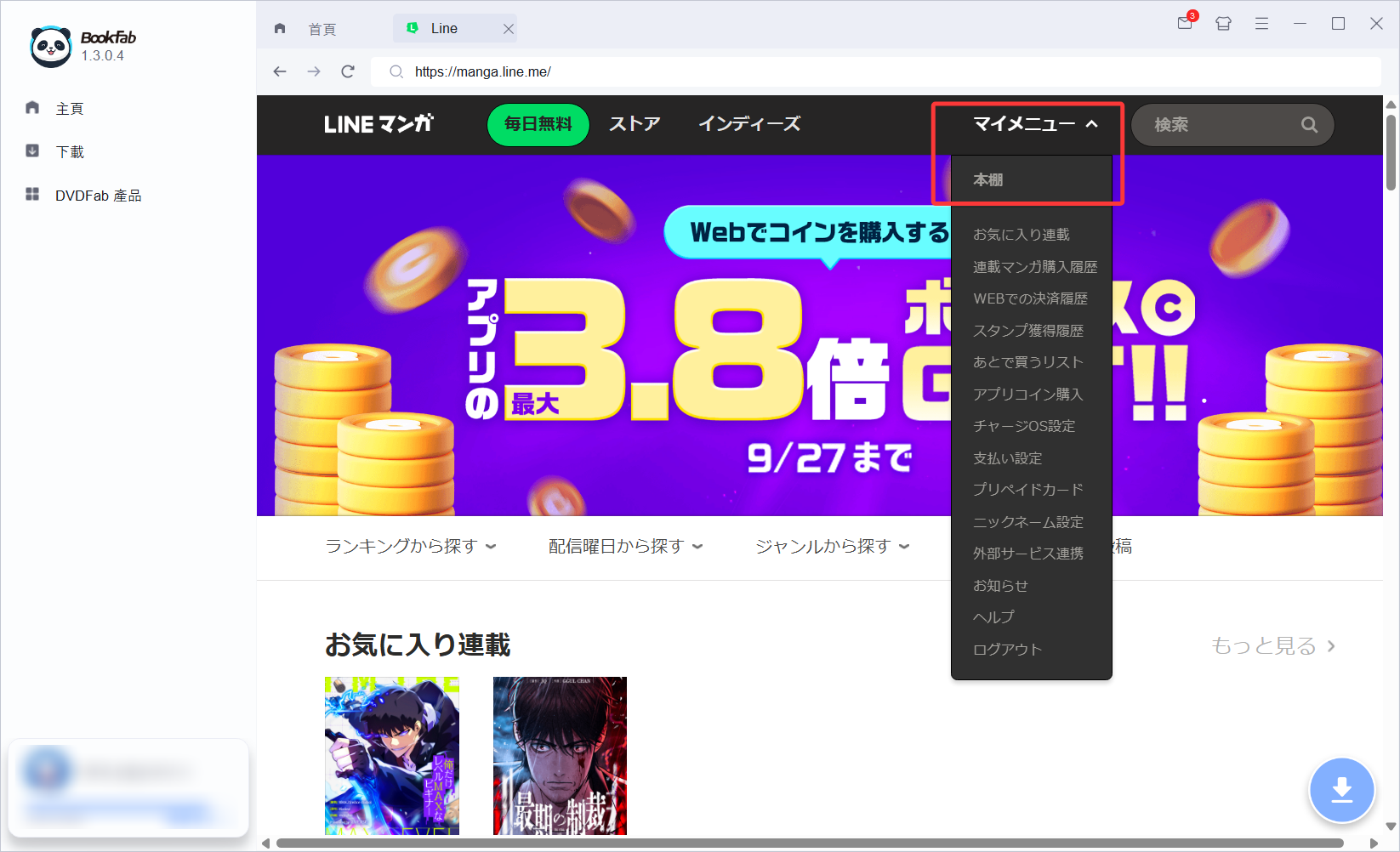Close the Line tab
1400x852 pixels.
(508, 29)
